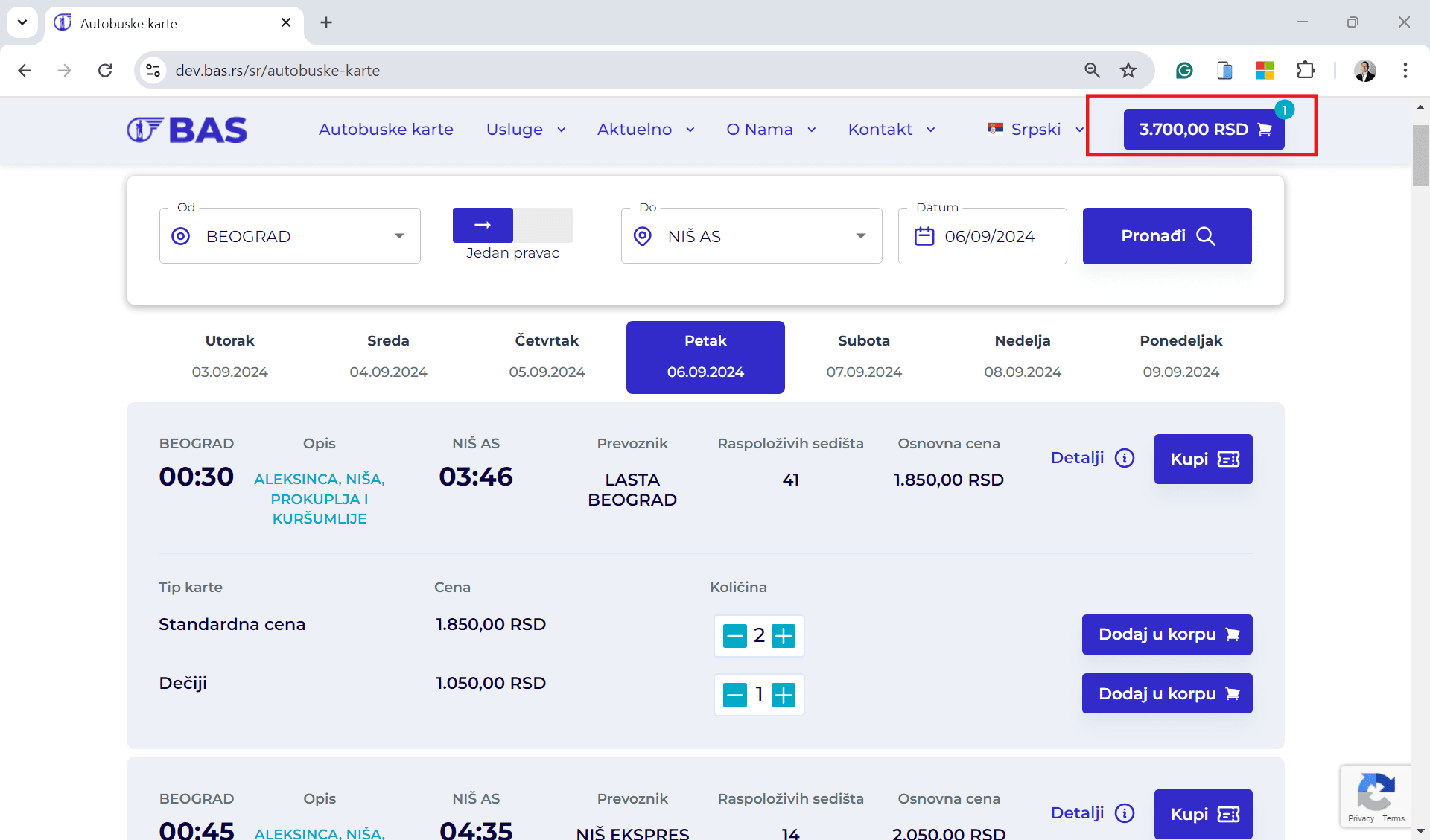Open the tab search dropdown arrow
This screenshot has width=1430, height=840.
22,22
